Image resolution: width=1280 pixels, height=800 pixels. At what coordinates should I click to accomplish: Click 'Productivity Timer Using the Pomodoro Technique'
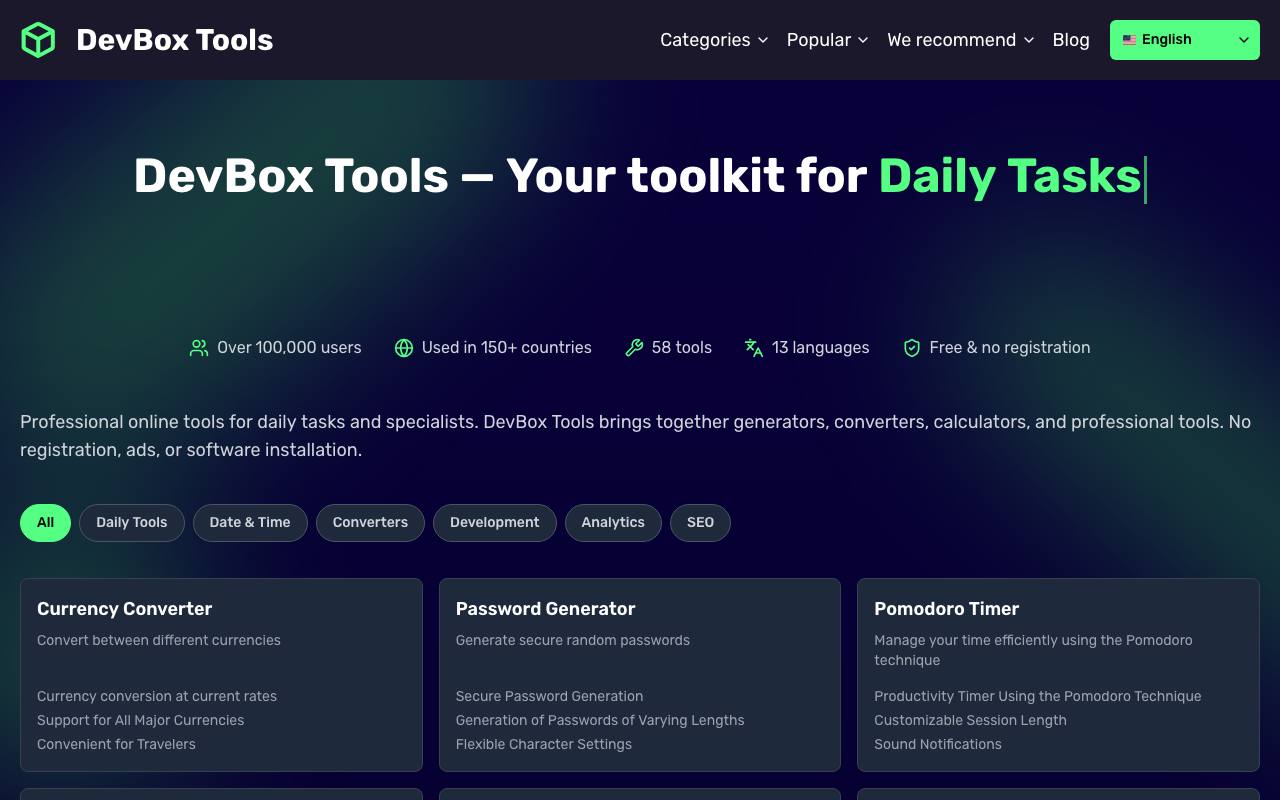[1038, 696]
